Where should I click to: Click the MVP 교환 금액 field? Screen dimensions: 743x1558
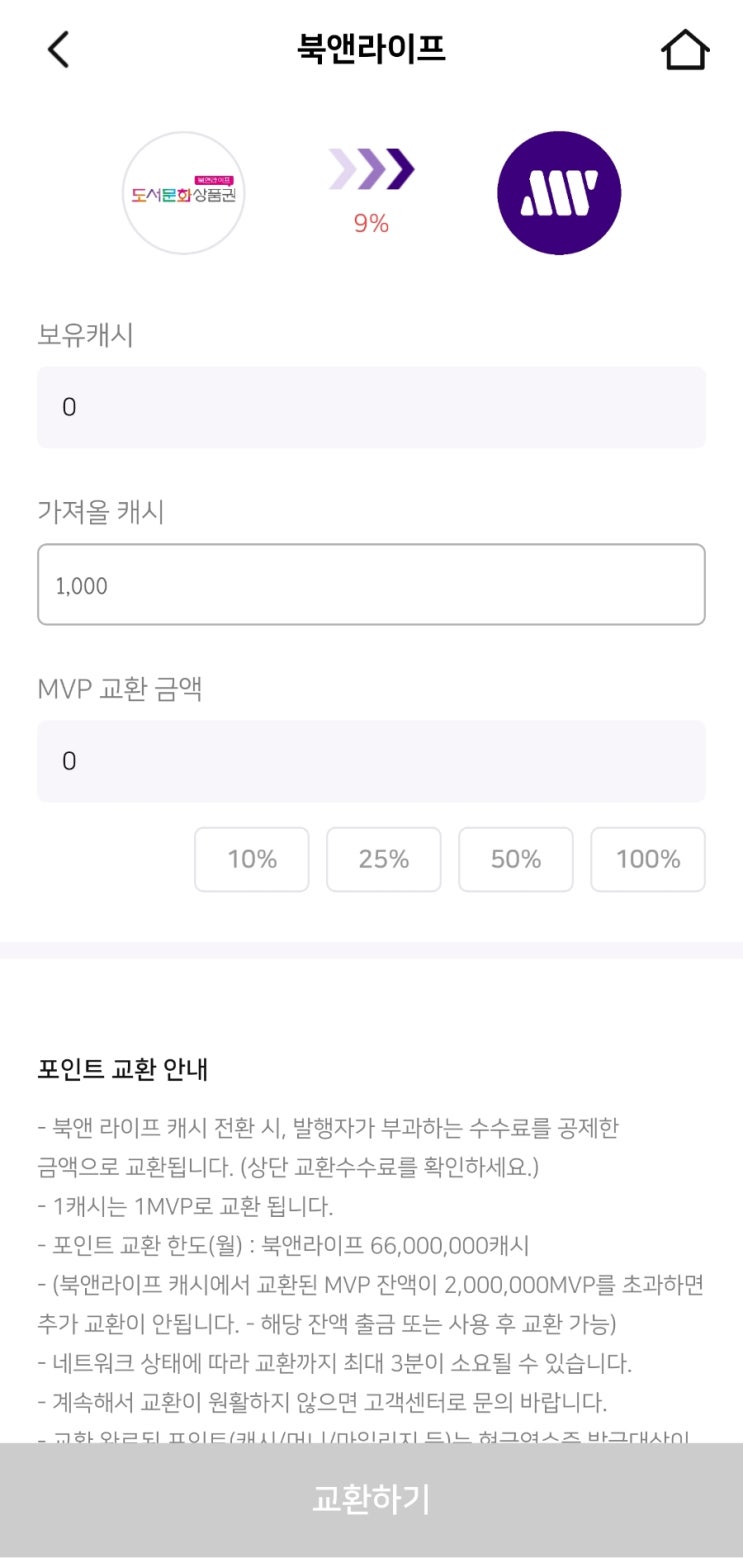(x=371, y=761)
